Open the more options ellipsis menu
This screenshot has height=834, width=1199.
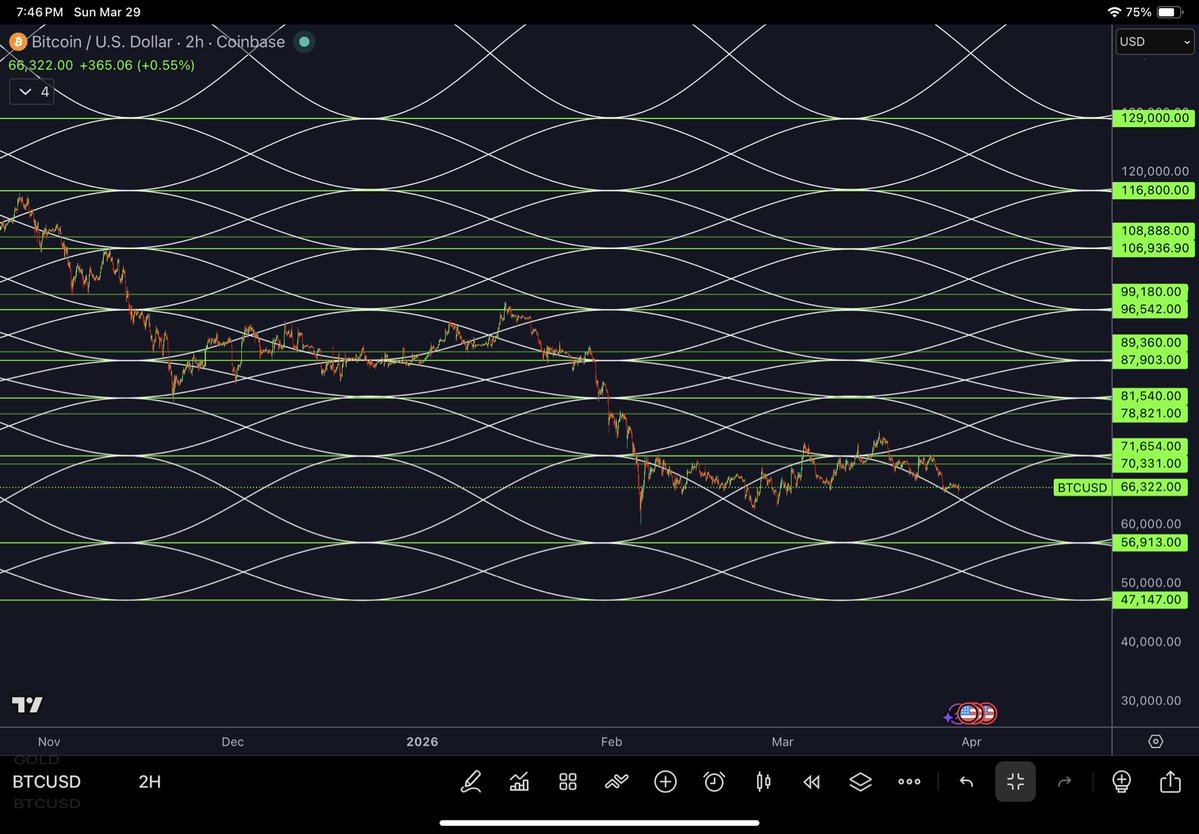tap(909, 782)
